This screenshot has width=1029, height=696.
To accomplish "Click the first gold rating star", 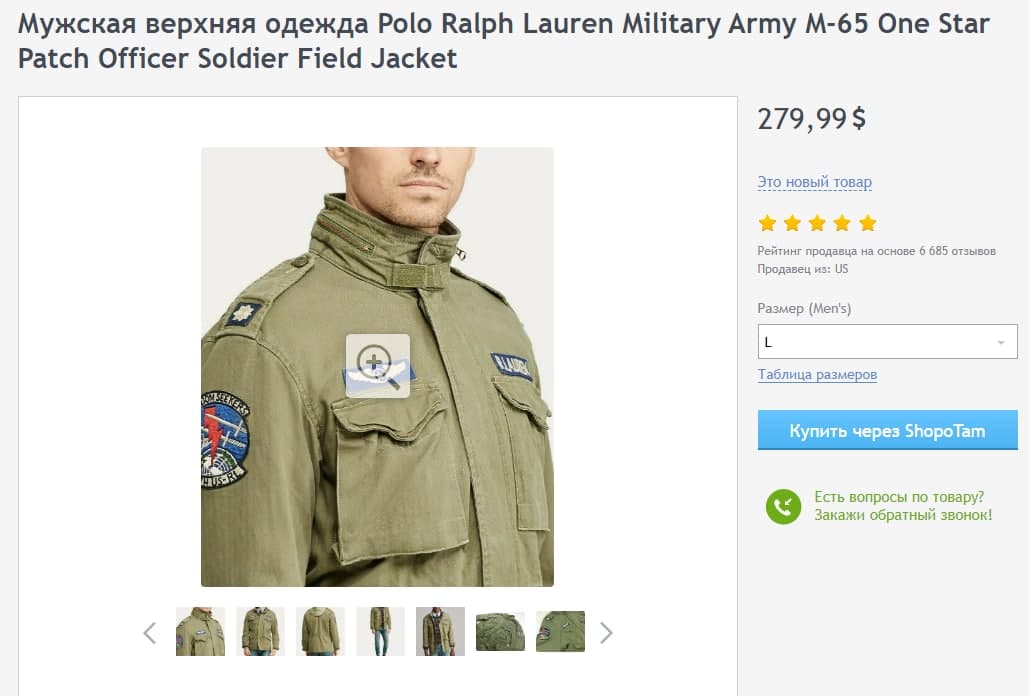I will [767, 223].
